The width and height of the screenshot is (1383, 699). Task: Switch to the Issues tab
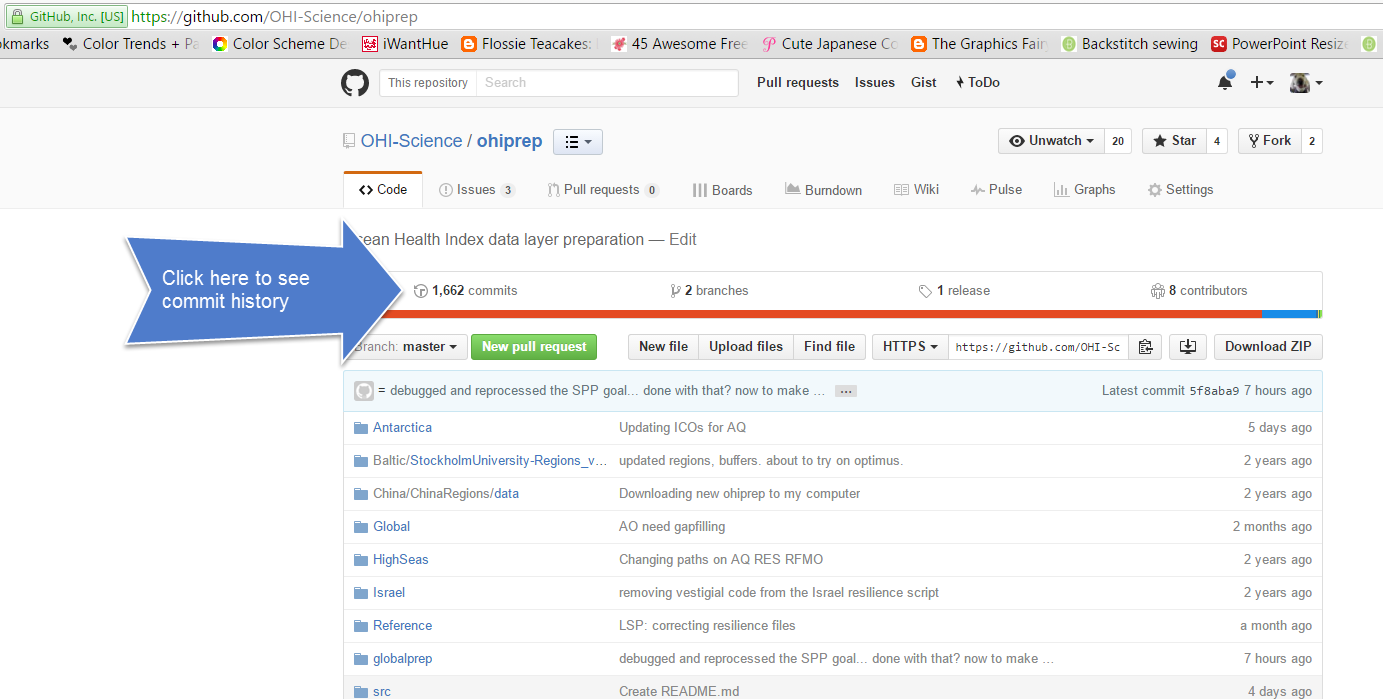(477, 190)
